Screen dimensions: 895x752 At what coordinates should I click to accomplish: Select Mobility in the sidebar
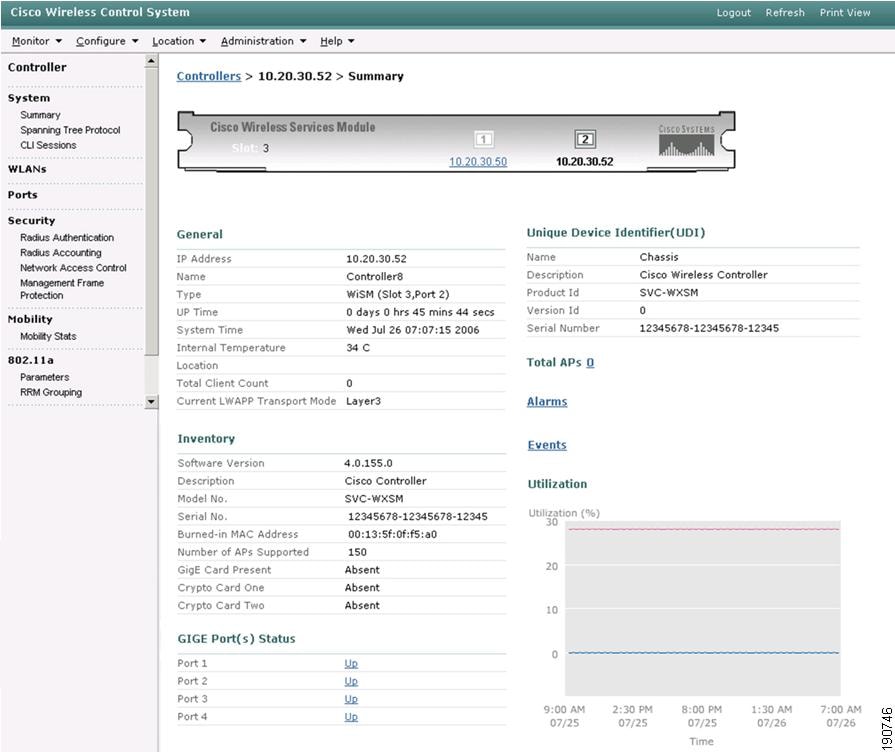pyautogui.click(x=30, y=319)
